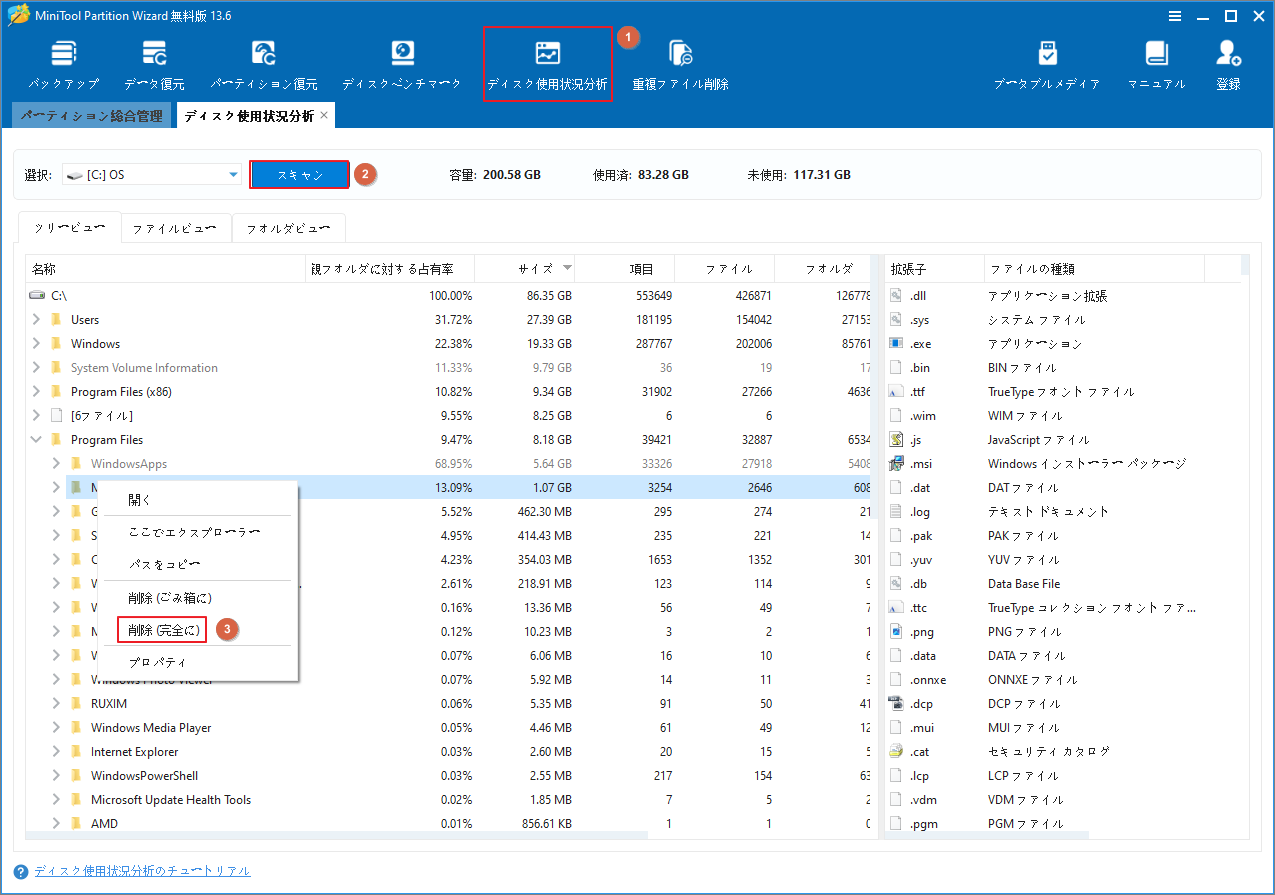Viewport: 1275px width, 895px height.
Task: Open the drive selection dropdown
Action: tap(233, 175)
